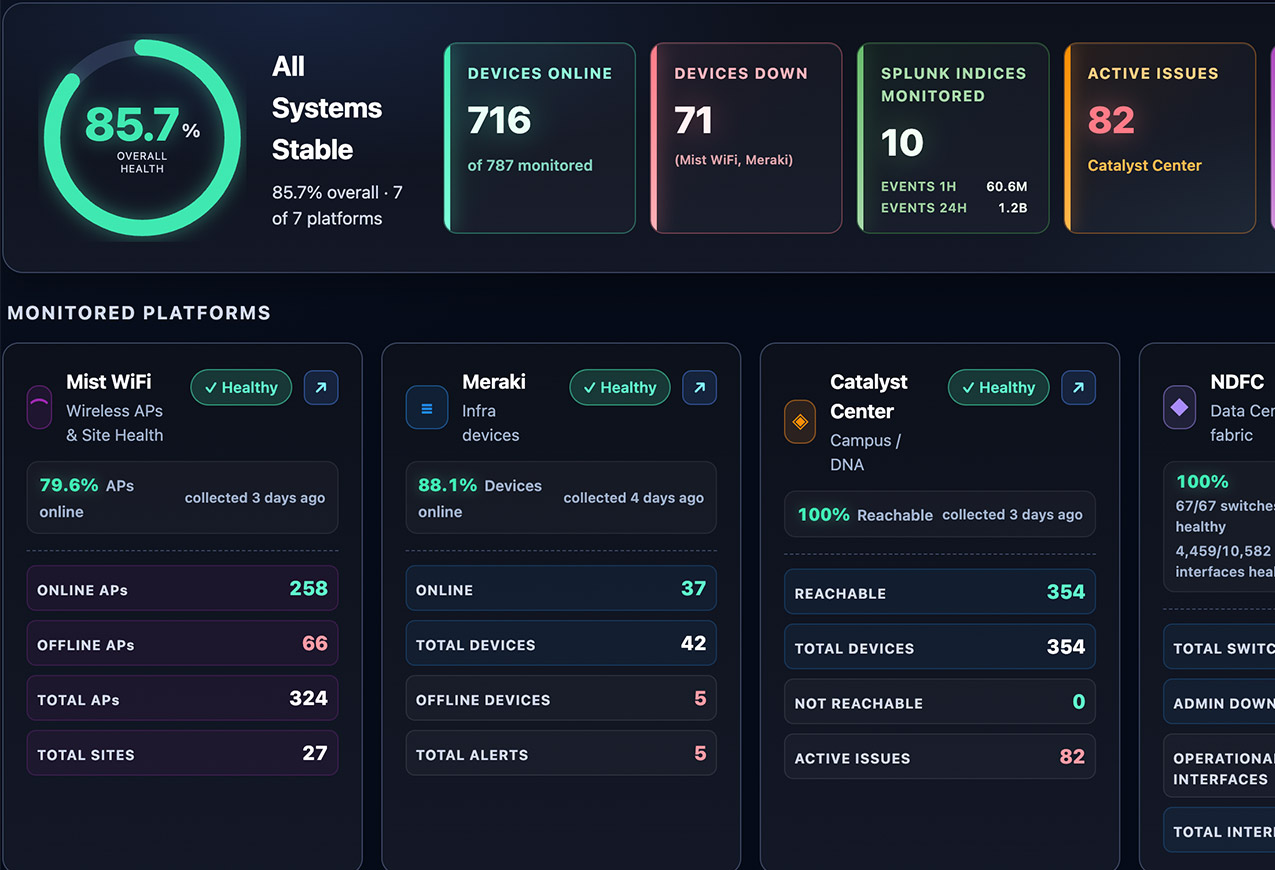Viewport: 1275px width, 870px height.
Task: Click the Mist WiFi card title
Action: [109, 381]
